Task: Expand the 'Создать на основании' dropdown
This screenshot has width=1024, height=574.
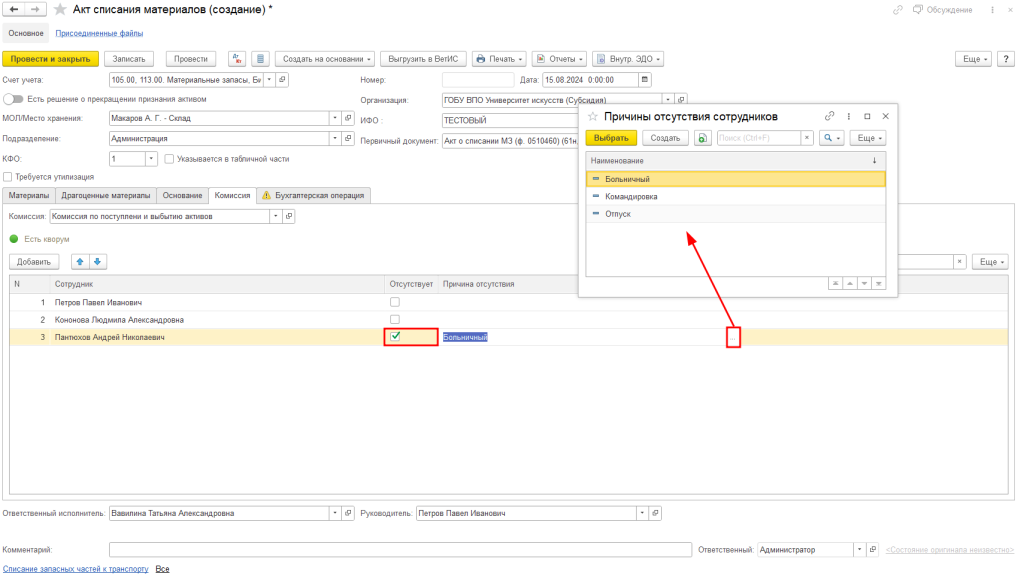Action: tap(324, 59)
